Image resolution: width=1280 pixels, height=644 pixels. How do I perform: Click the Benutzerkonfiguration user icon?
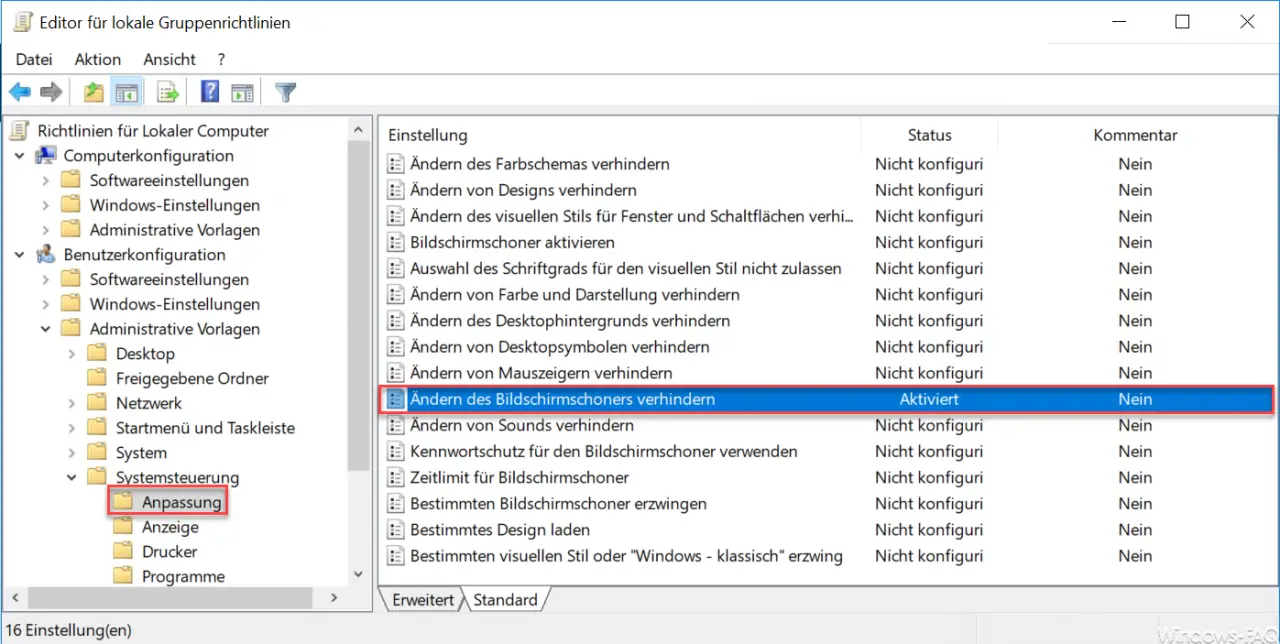[x=46, y=254]
